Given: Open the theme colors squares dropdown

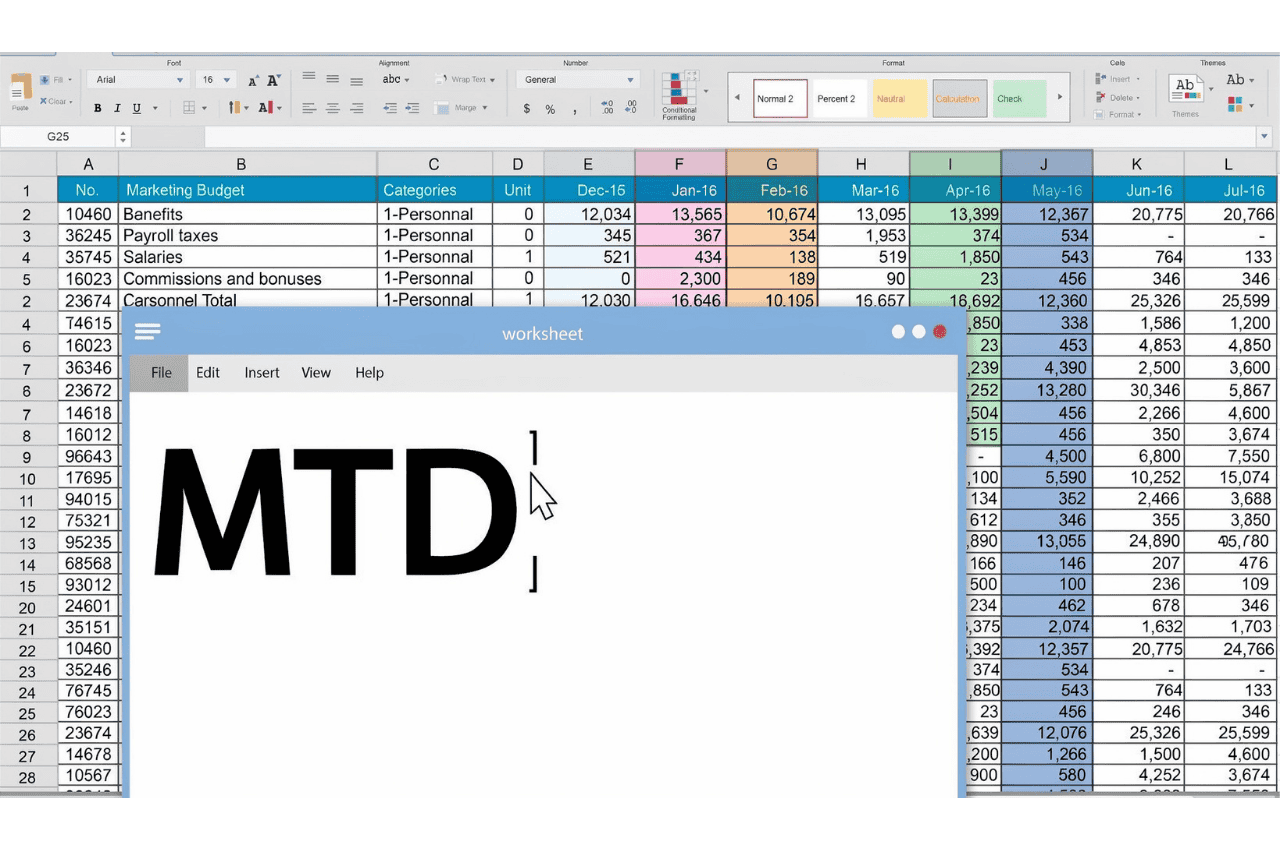Looking at the screenshot, I should coord(1240,104).
